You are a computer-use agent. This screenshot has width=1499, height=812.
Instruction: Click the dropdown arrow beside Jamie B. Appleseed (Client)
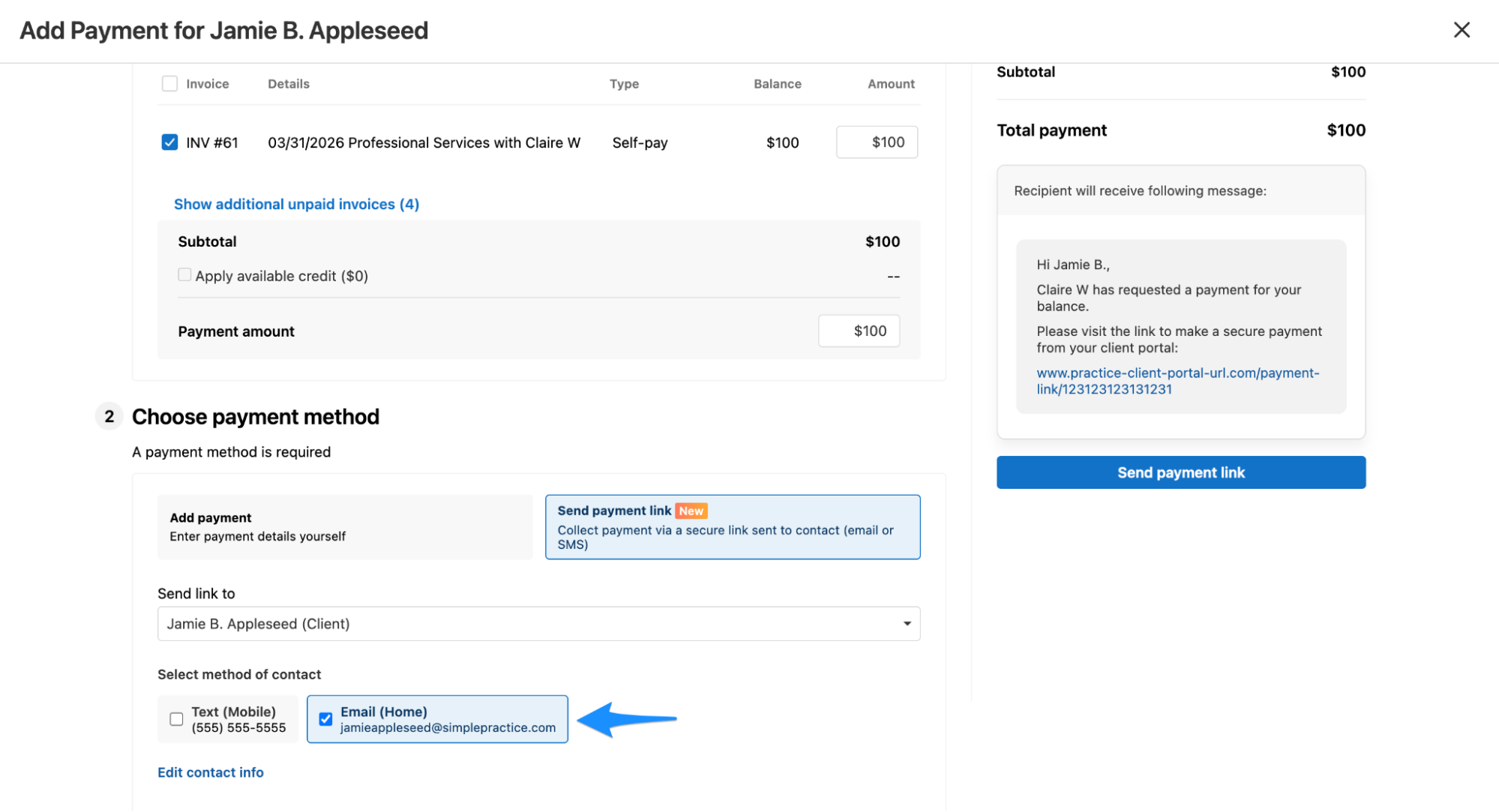coord(907,624)
